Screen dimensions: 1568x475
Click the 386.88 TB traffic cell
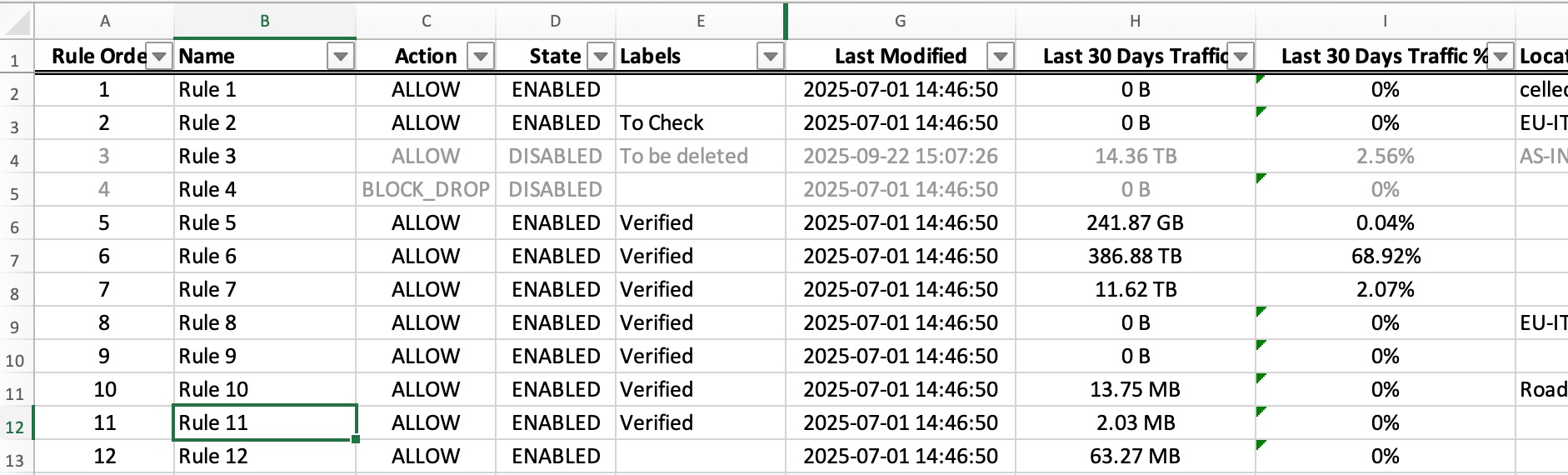point(1135,256)
